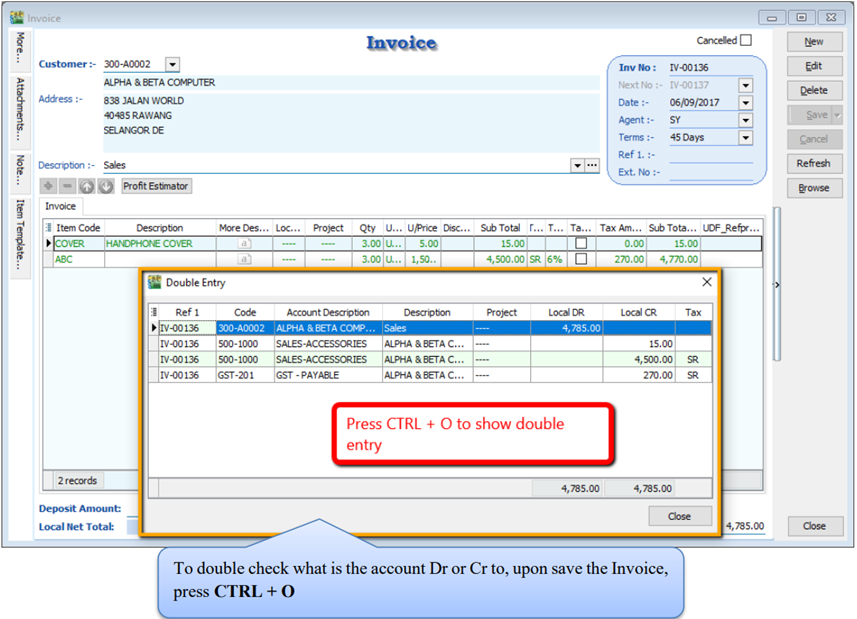Open the Item Template side tab

coord(19,235)
